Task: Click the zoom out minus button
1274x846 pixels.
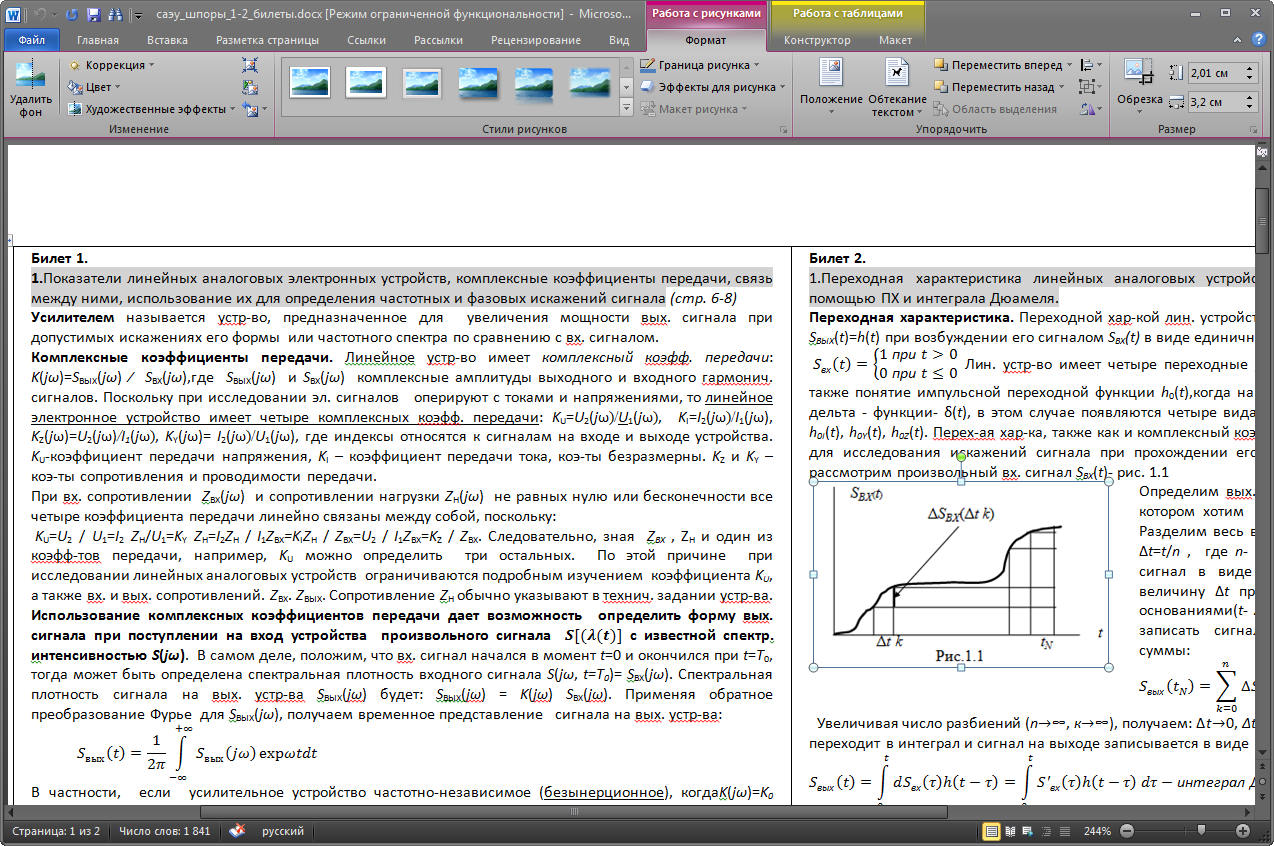Action: pos(1127,831)
